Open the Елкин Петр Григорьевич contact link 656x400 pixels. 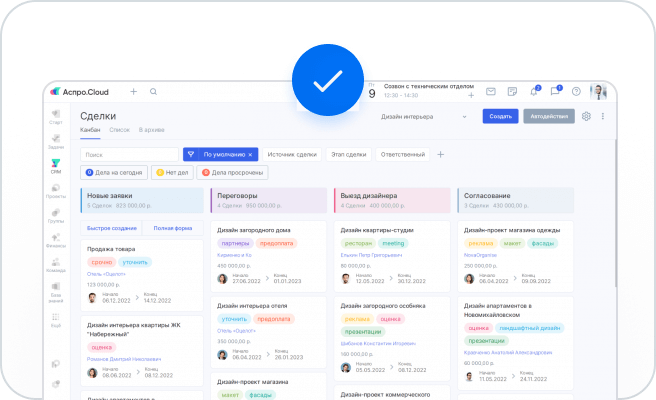(371, 255)
